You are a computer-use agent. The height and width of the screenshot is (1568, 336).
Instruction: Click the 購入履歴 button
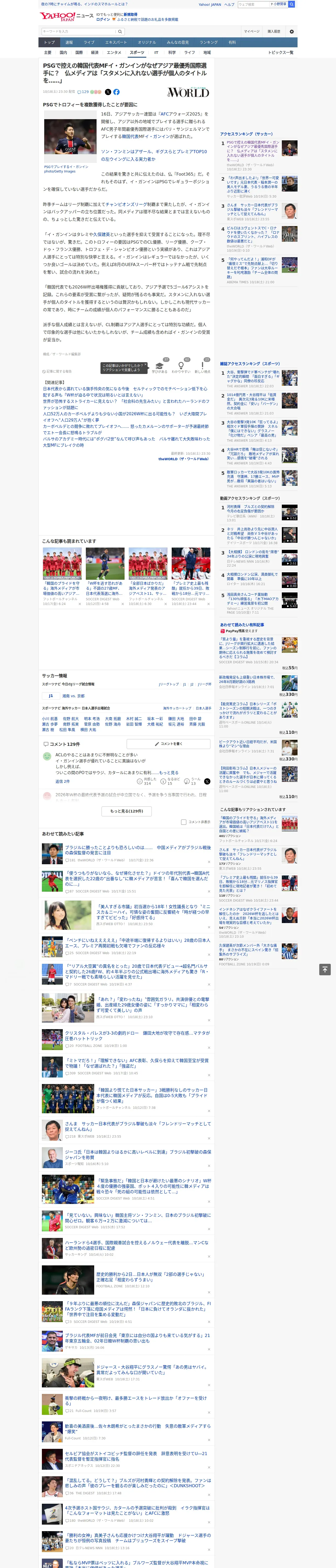[x=274, y=31]
